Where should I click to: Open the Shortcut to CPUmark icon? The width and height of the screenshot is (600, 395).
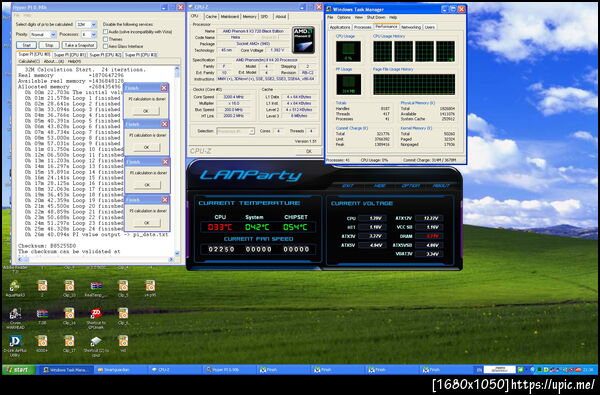coord(96,317)
